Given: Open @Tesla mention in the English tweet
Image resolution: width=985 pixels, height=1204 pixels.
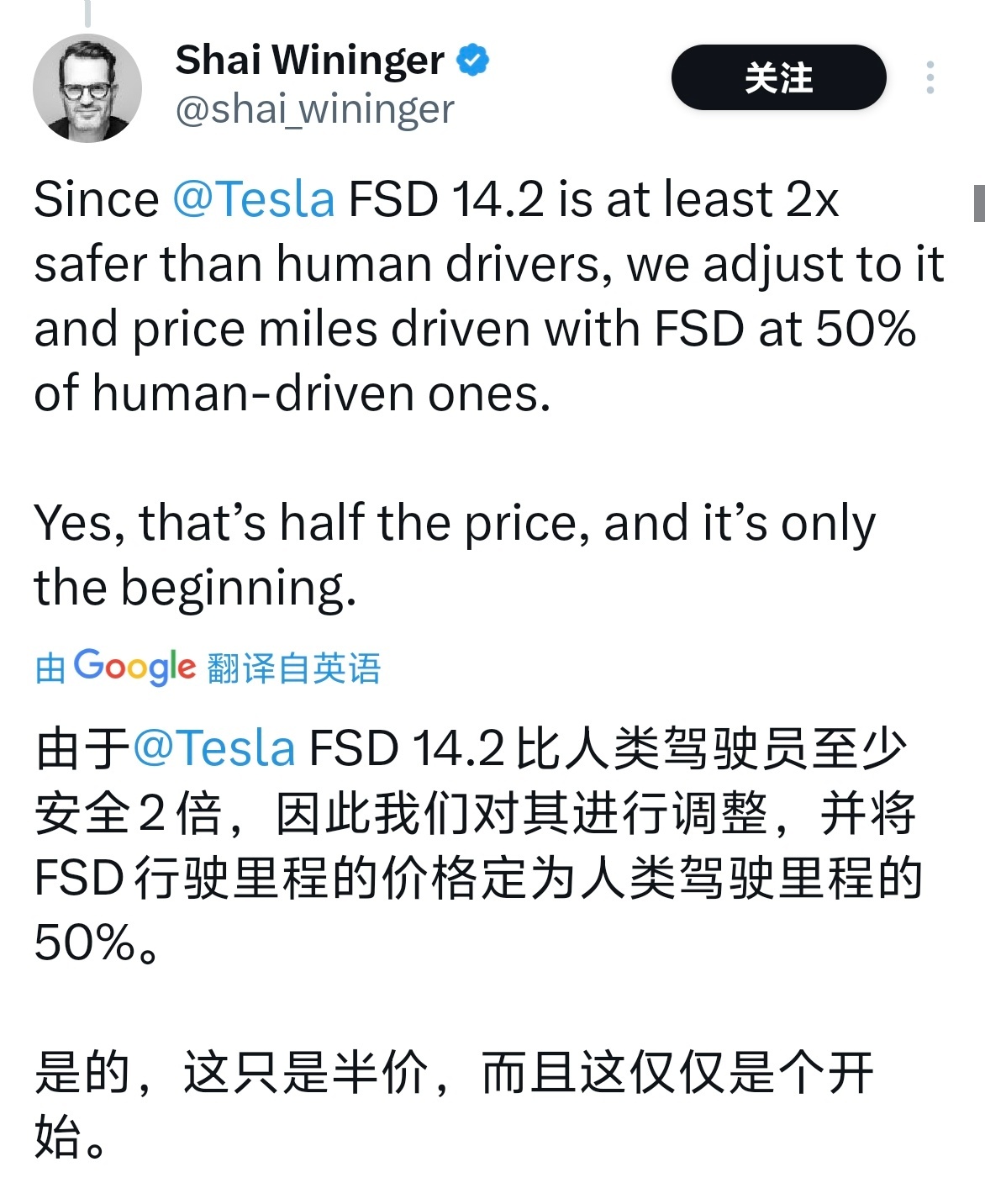Looking at the screenshot, I should coord(254,200).
